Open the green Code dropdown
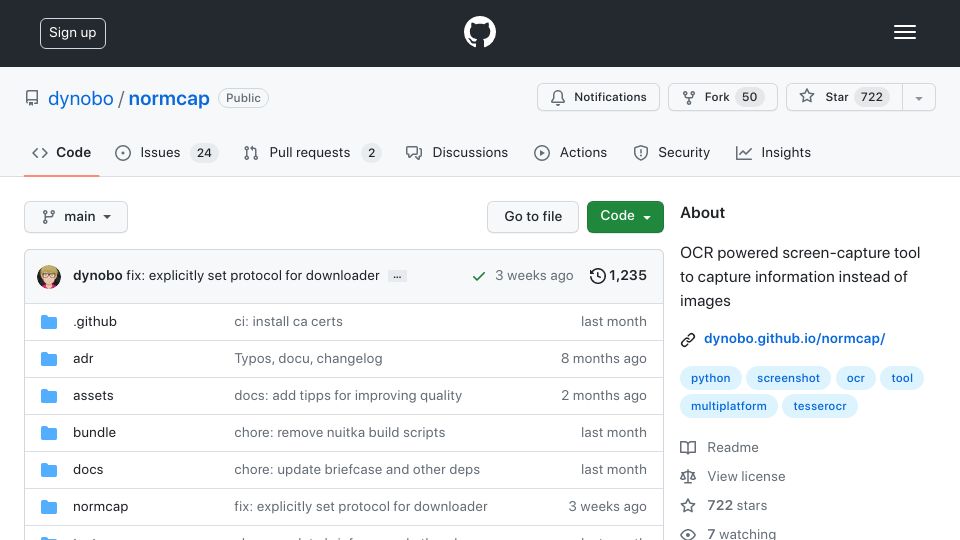The width and height of the screenshot is (960, 540). (x=625, y=217)
